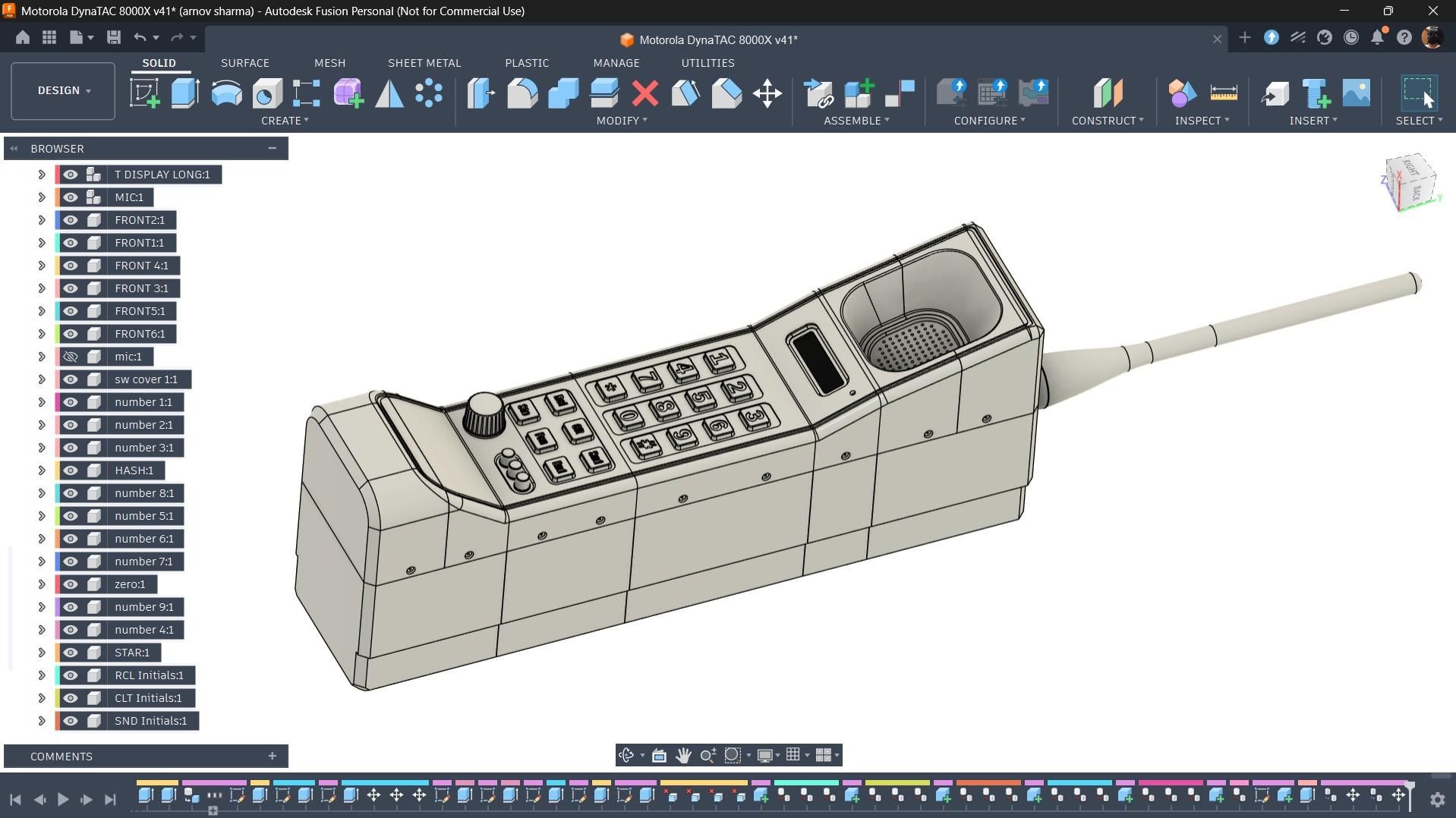Switch to the PLASTIC tab
The image size is (1456, 818).
tap(527, 63)
